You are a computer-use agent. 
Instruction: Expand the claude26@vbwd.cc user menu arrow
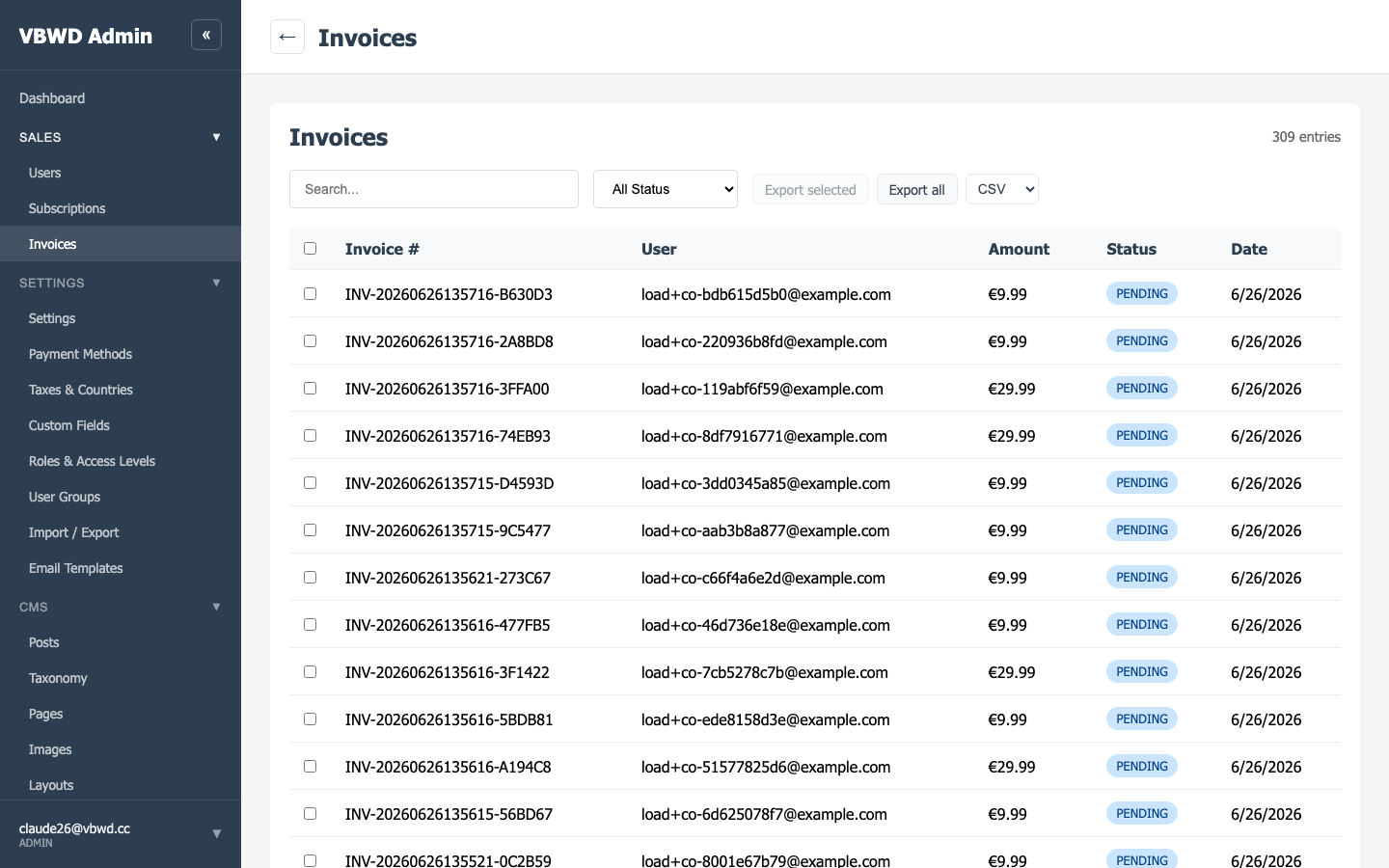[x=216, y=833]
